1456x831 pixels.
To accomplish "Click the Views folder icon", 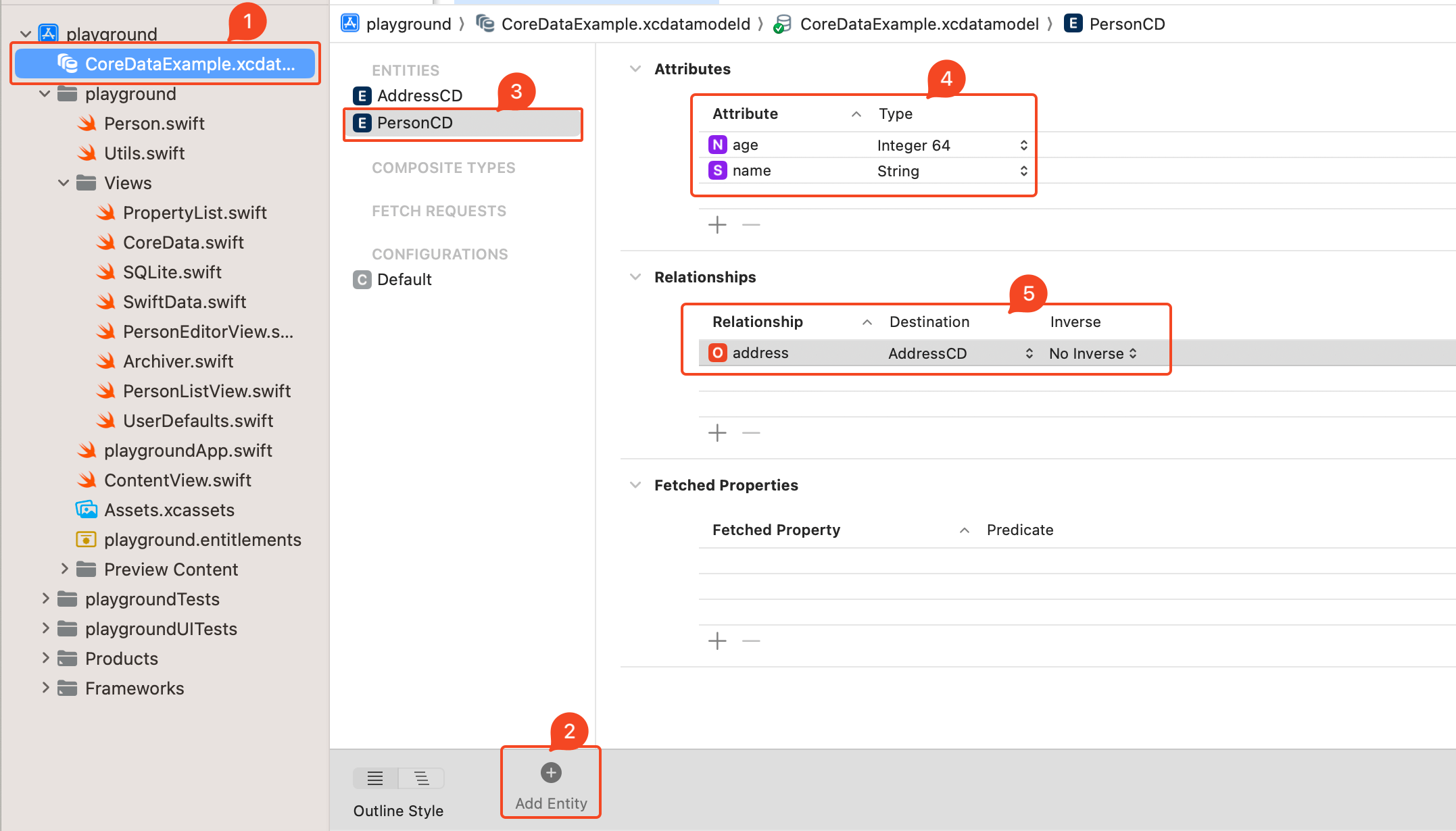I will click(x=86, y=183).
